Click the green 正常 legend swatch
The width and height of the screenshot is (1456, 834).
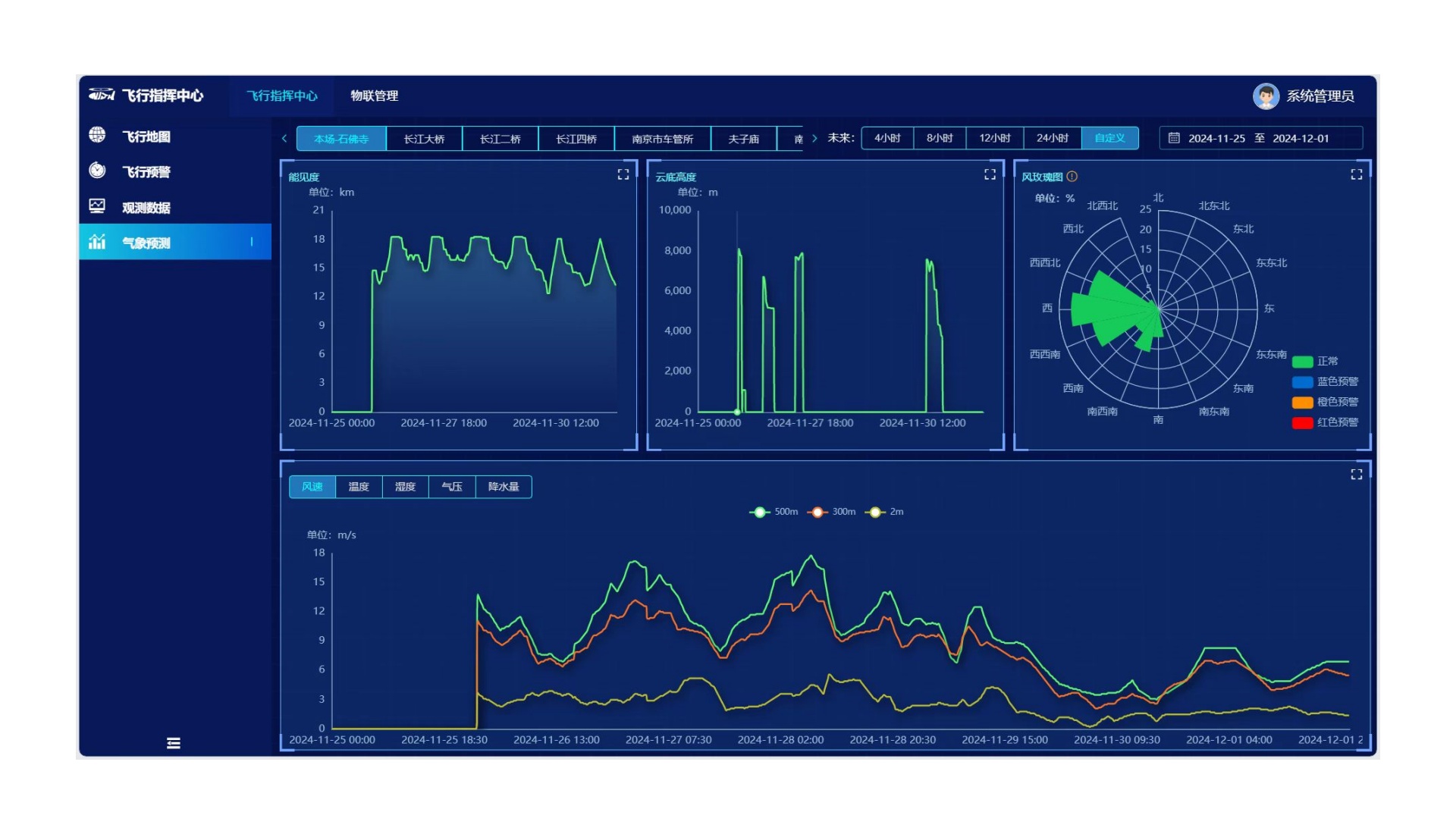[x=1302, y=362]
